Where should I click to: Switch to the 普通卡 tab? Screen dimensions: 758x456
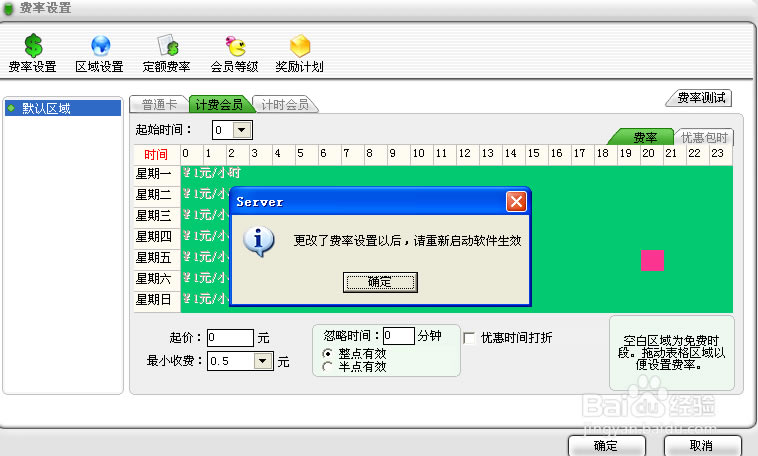coord(159,104)
